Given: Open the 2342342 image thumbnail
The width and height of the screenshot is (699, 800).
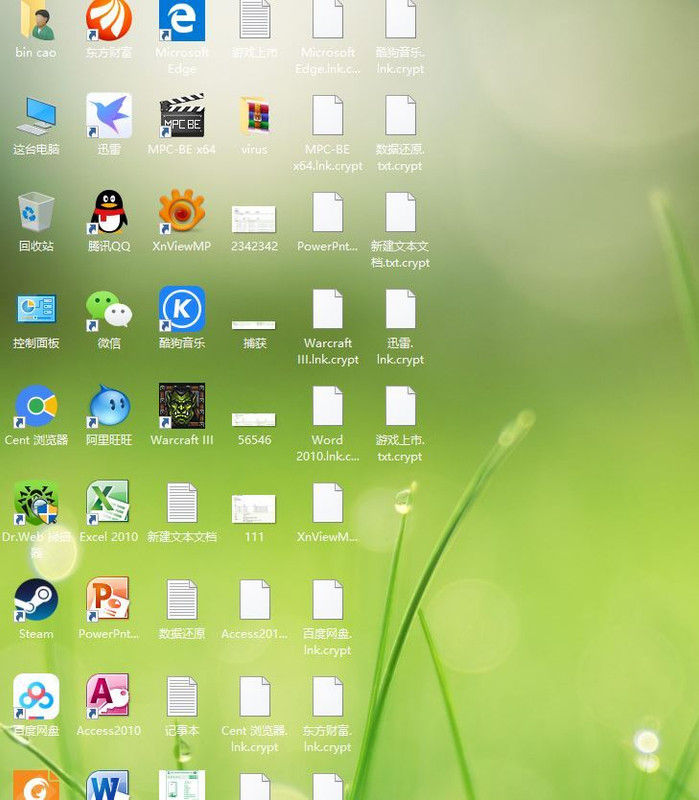Looking at the screenshot, I should point(254,219).
